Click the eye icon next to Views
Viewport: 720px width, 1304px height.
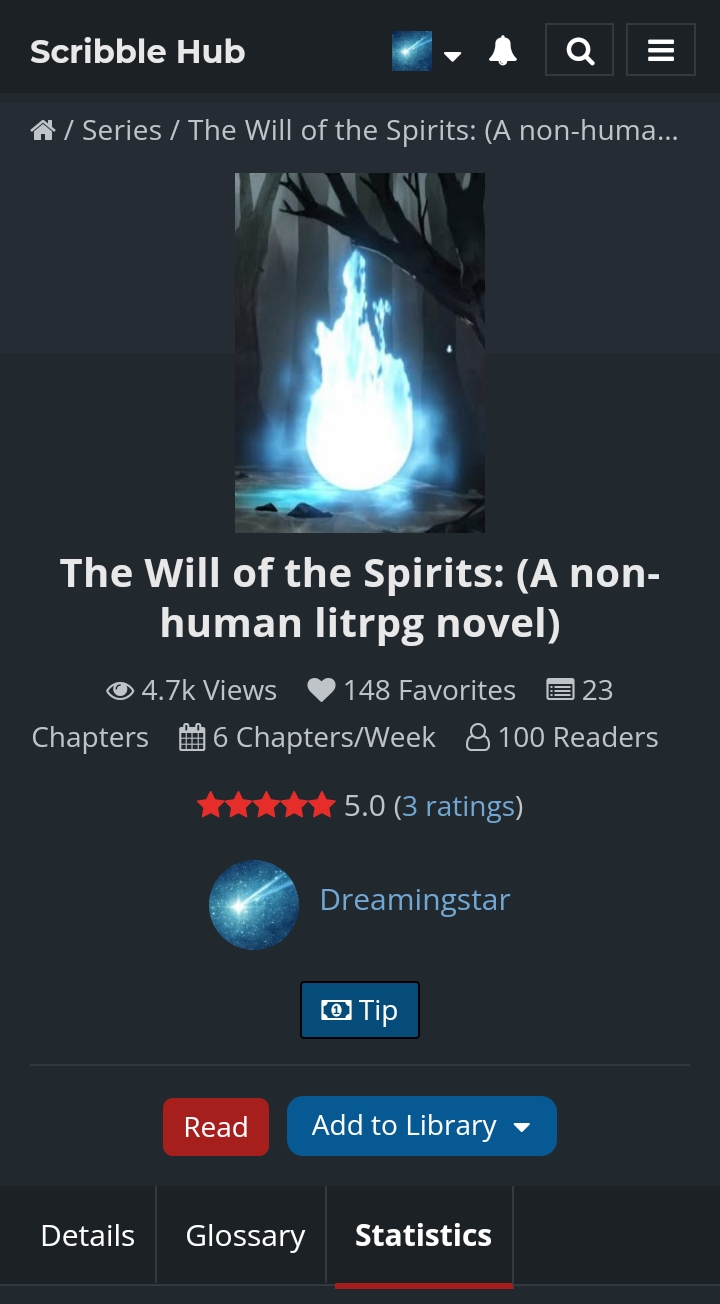[x=120, y=690]
